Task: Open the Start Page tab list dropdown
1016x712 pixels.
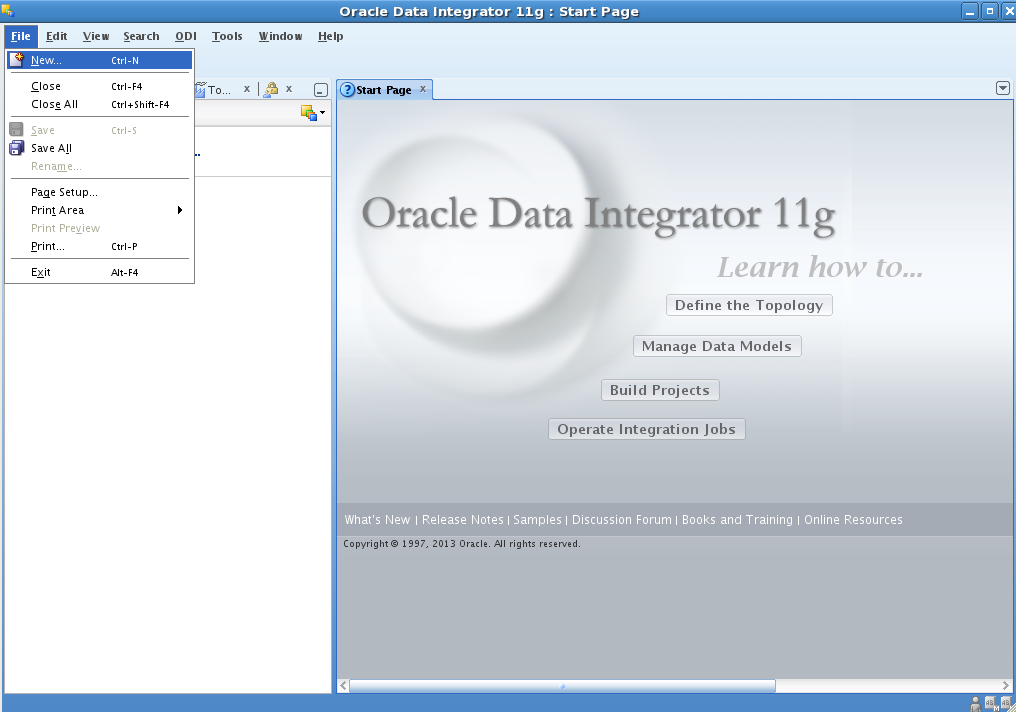Action: point(1002,88)
